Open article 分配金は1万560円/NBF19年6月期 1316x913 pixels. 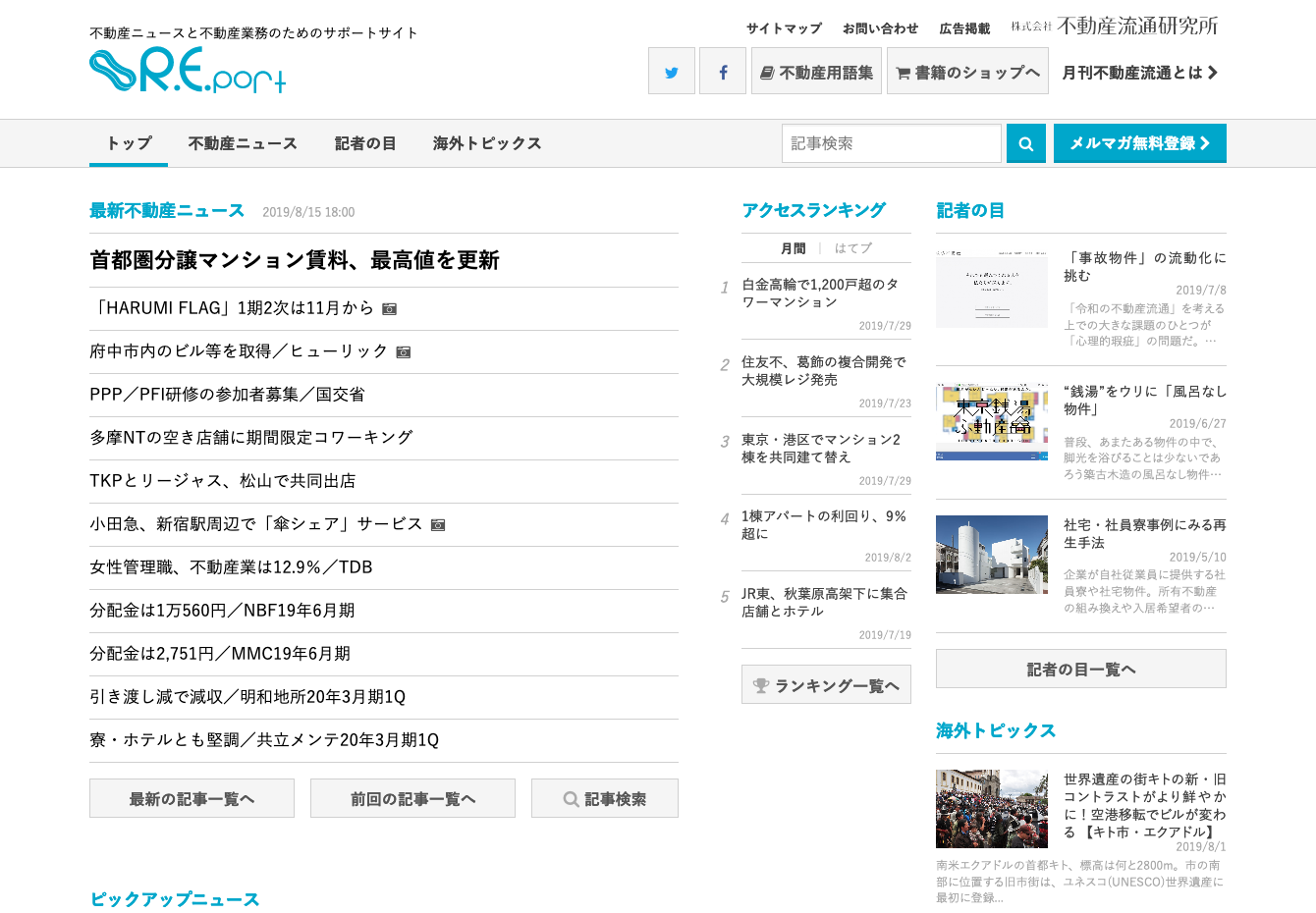click(x=222, y=611)
